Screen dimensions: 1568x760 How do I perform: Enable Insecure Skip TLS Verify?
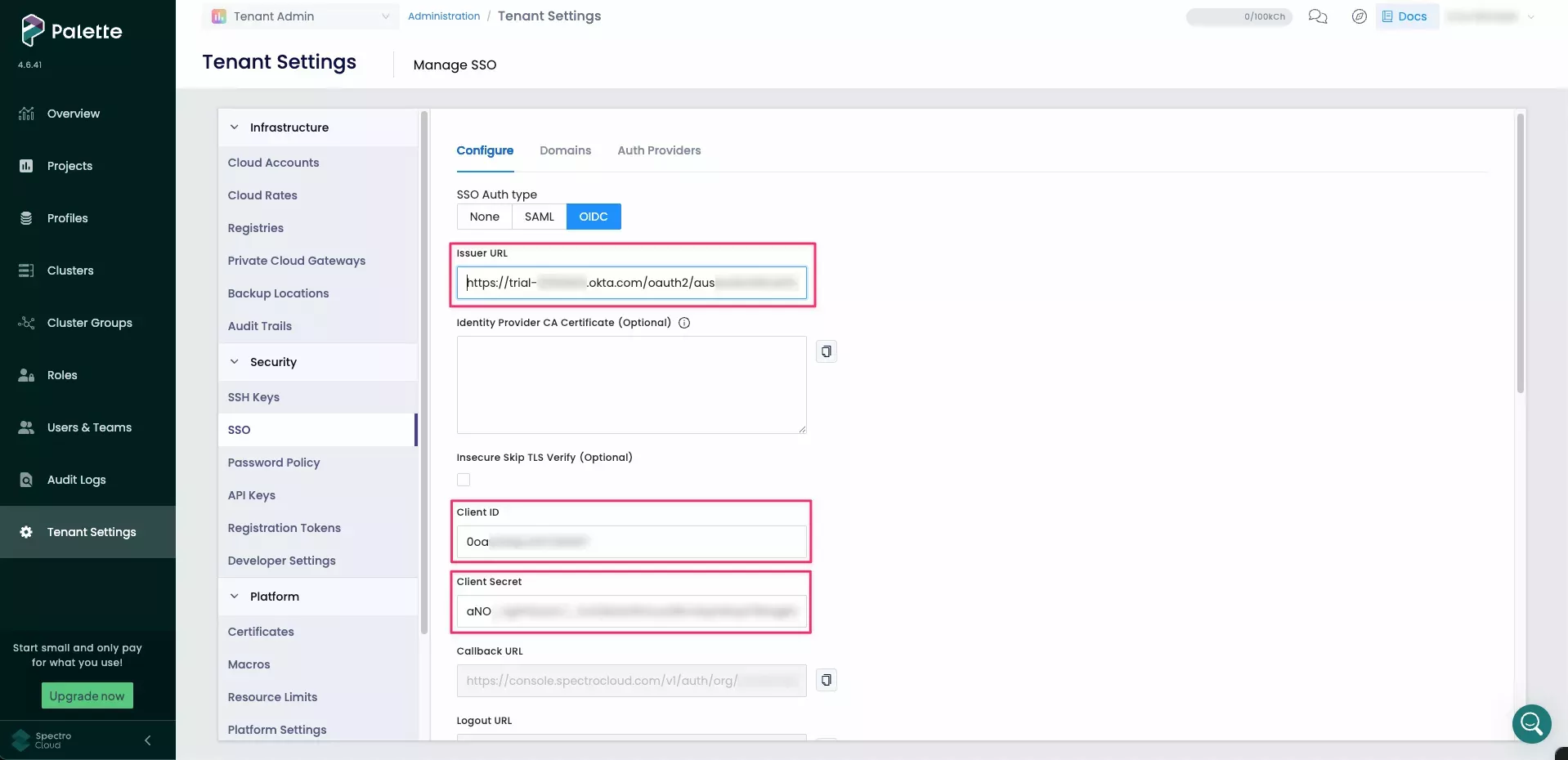[463, 480]
